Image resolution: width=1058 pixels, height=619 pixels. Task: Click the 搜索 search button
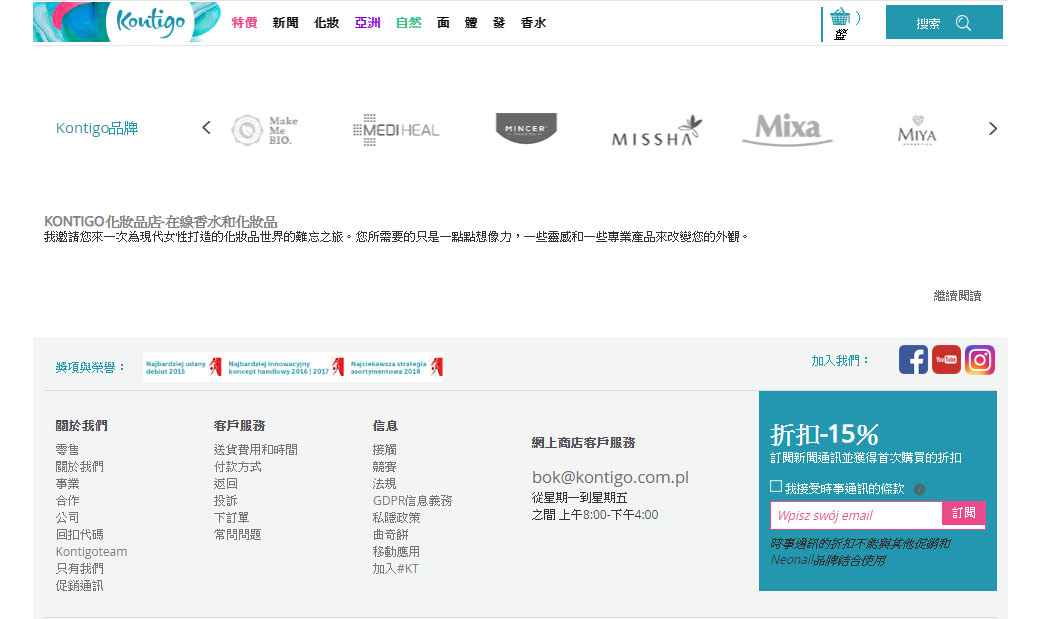point(944,22)
